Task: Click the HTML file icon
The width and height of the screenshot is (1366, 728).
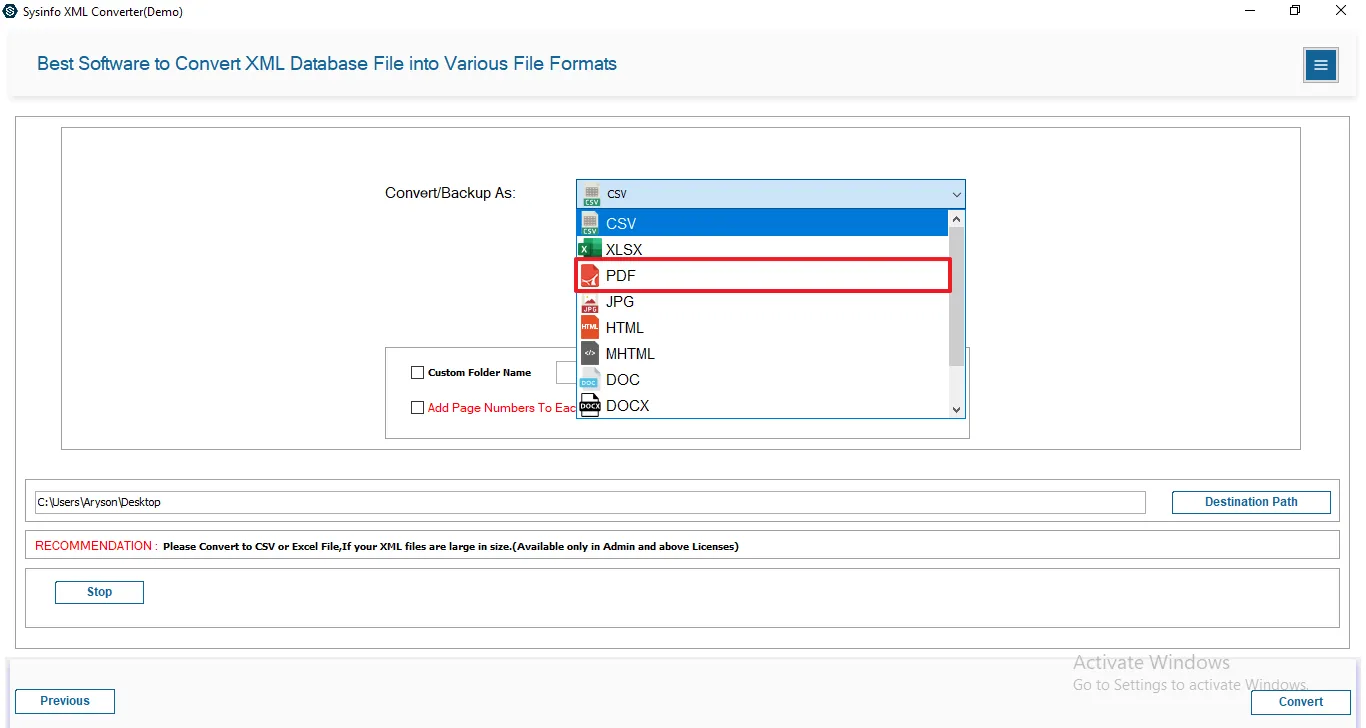Action: tap(590, 327)
